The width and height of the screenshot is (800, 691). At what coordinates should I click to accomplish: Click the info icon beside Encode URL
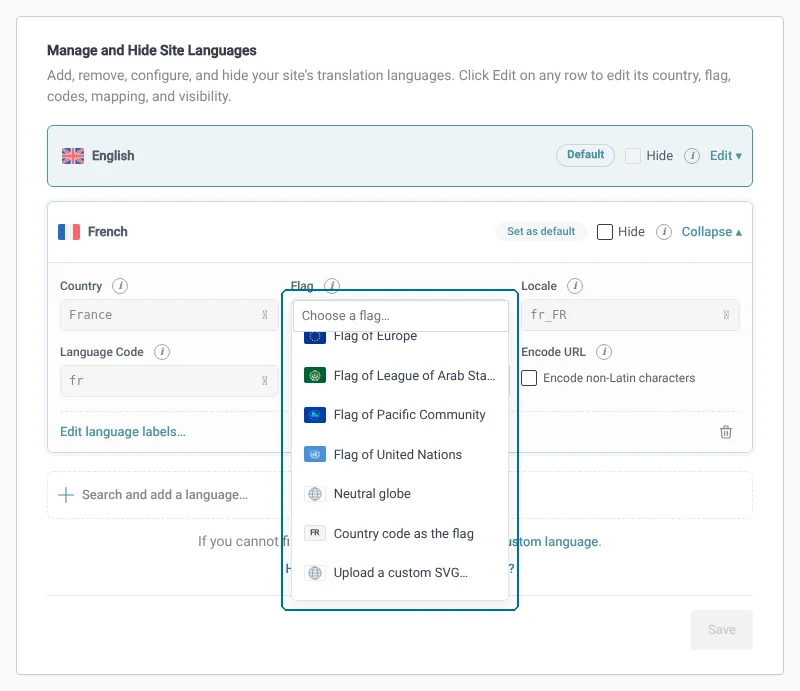604,352
